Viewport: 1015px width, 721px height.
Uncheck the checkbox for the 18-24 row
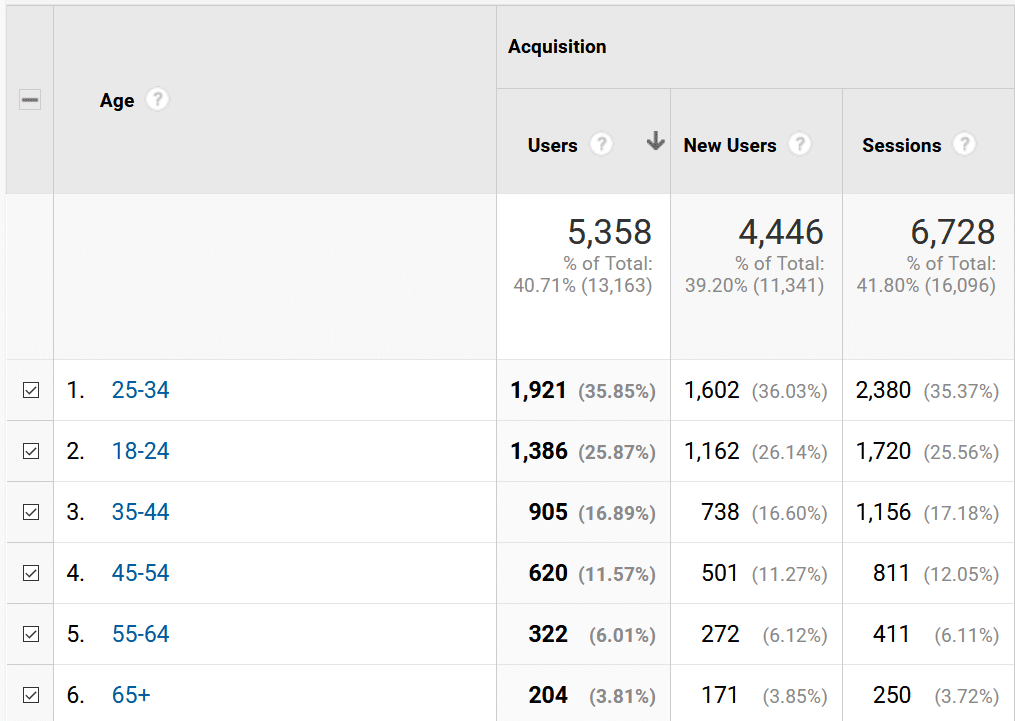(29, 451)
